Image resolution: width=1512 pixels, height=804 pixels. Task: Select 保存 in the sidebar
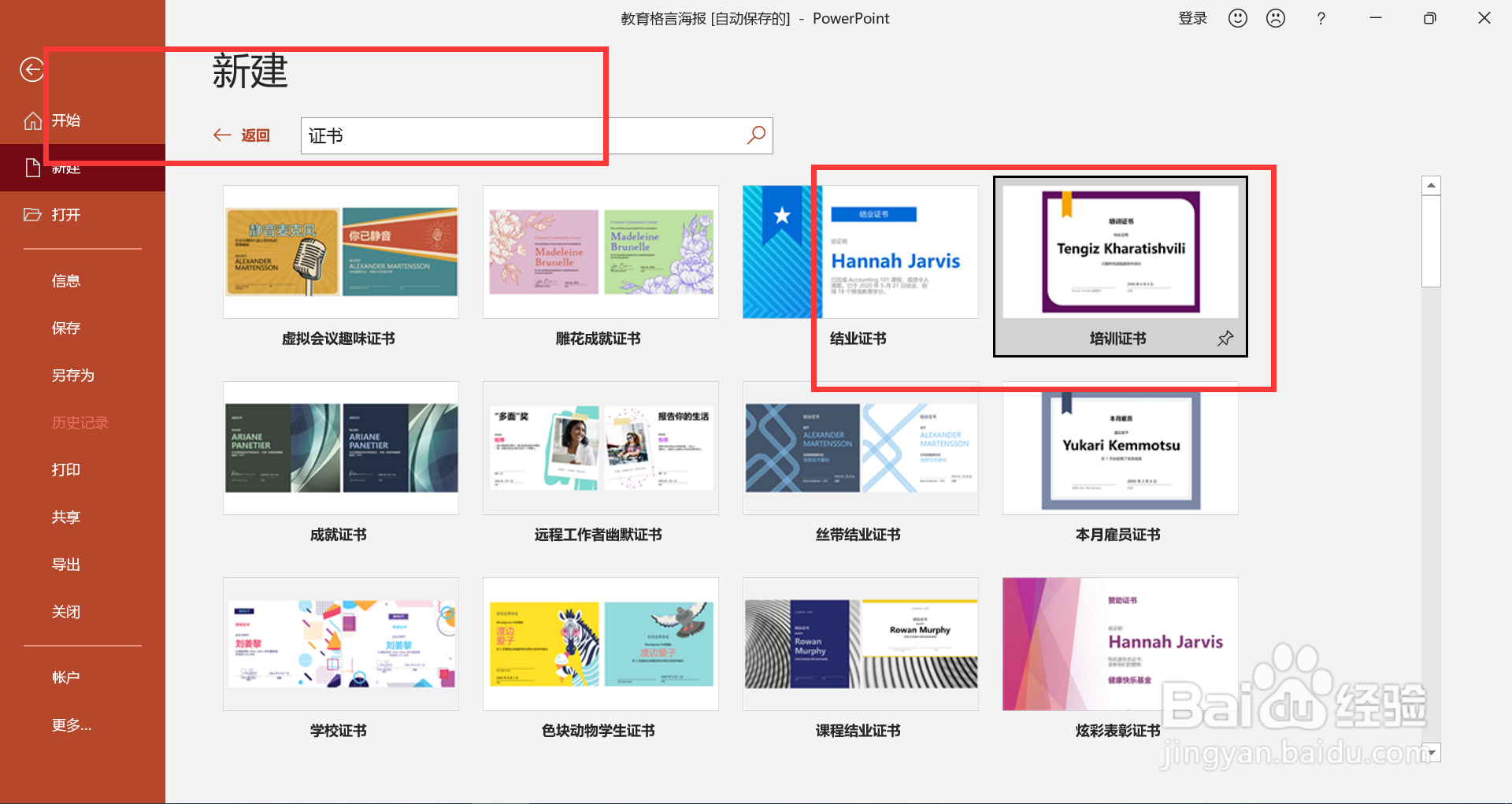[x=66, y=328]
